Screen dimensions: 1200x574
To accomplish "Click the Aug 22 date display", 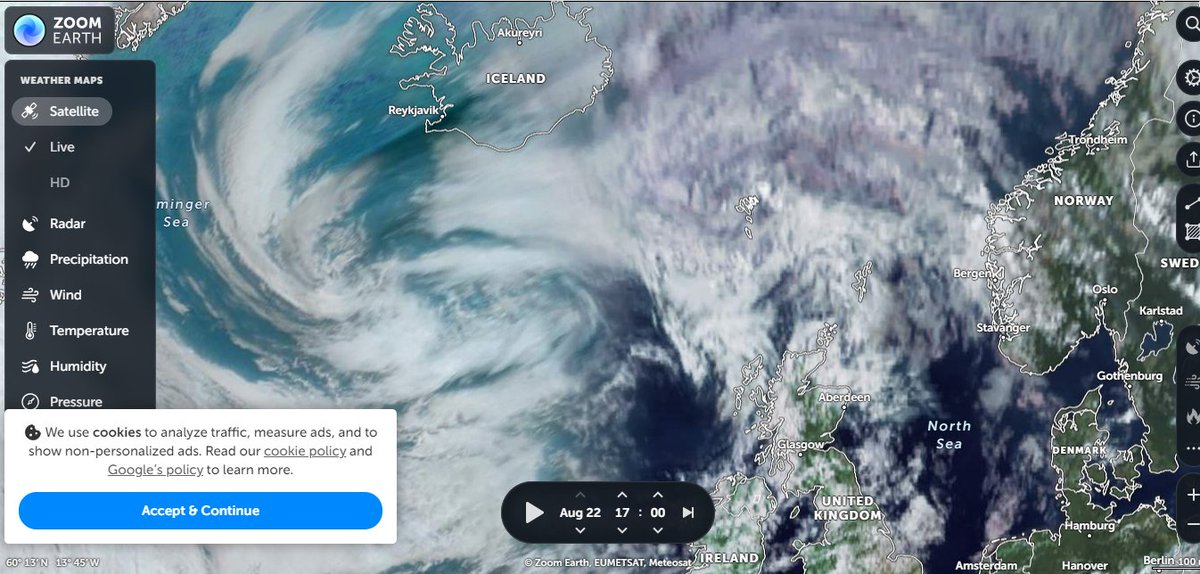I will pyautogui.click(x=580, y=513).
